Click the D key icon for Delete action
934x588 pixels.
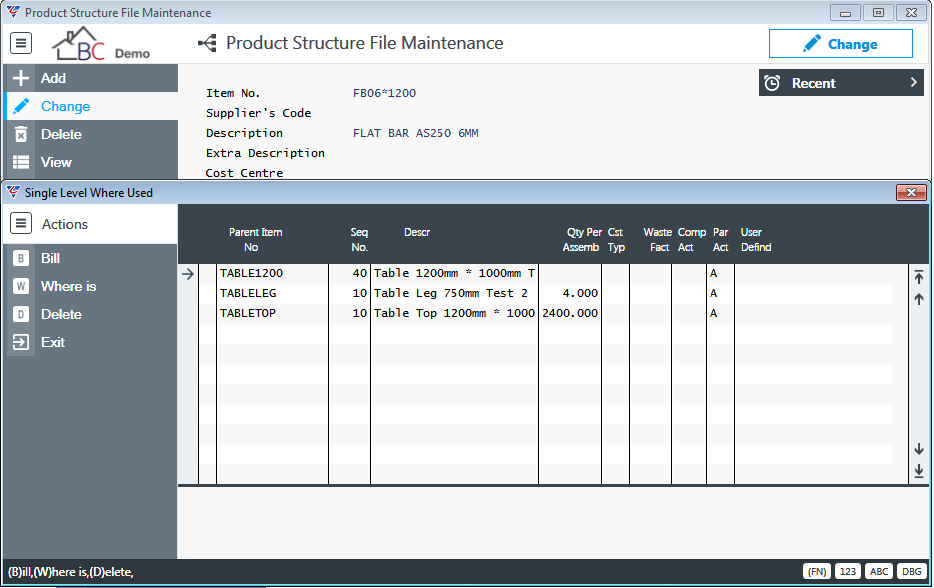pos(21,314)
